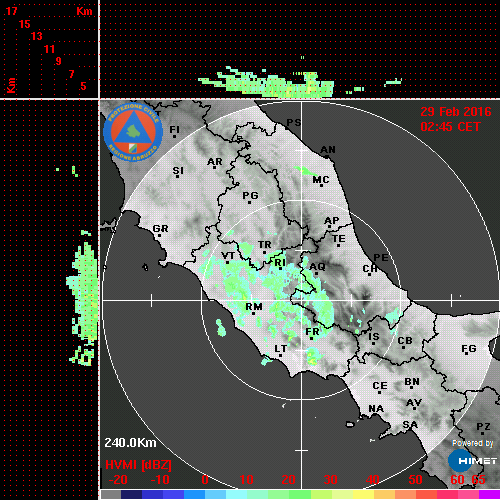Viewport: 500px width, 500px height.
Task: Click the date text 29 Feb 2016
Action: [x=456, y=112]
